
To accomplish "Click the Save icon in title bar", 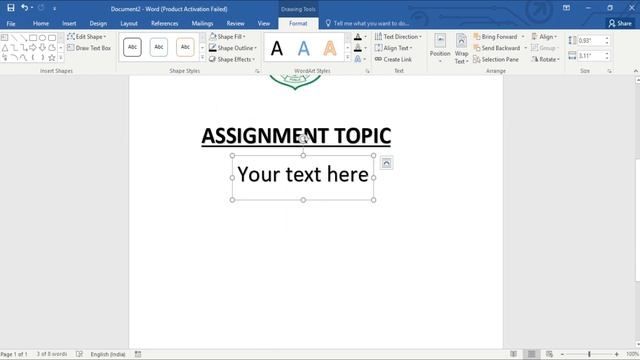I will click(x=11, y=8).
